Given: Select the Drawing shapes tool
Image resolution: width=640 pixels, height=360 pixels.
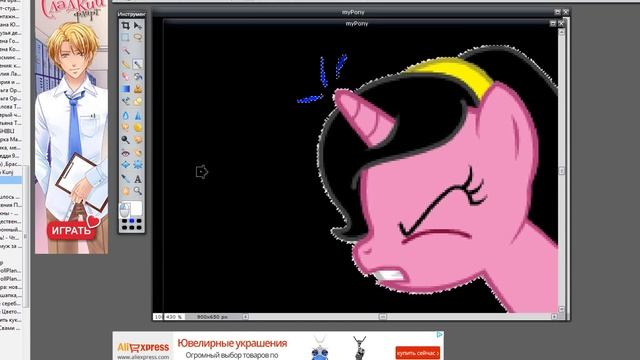Looking at the screenshot, I should 138,101.
